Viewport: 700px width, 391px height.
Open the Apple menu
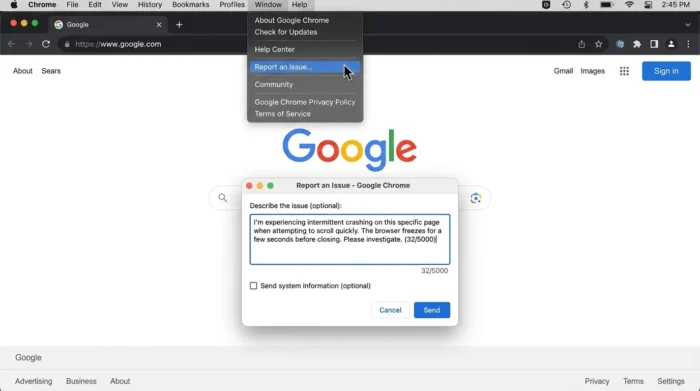14,5
